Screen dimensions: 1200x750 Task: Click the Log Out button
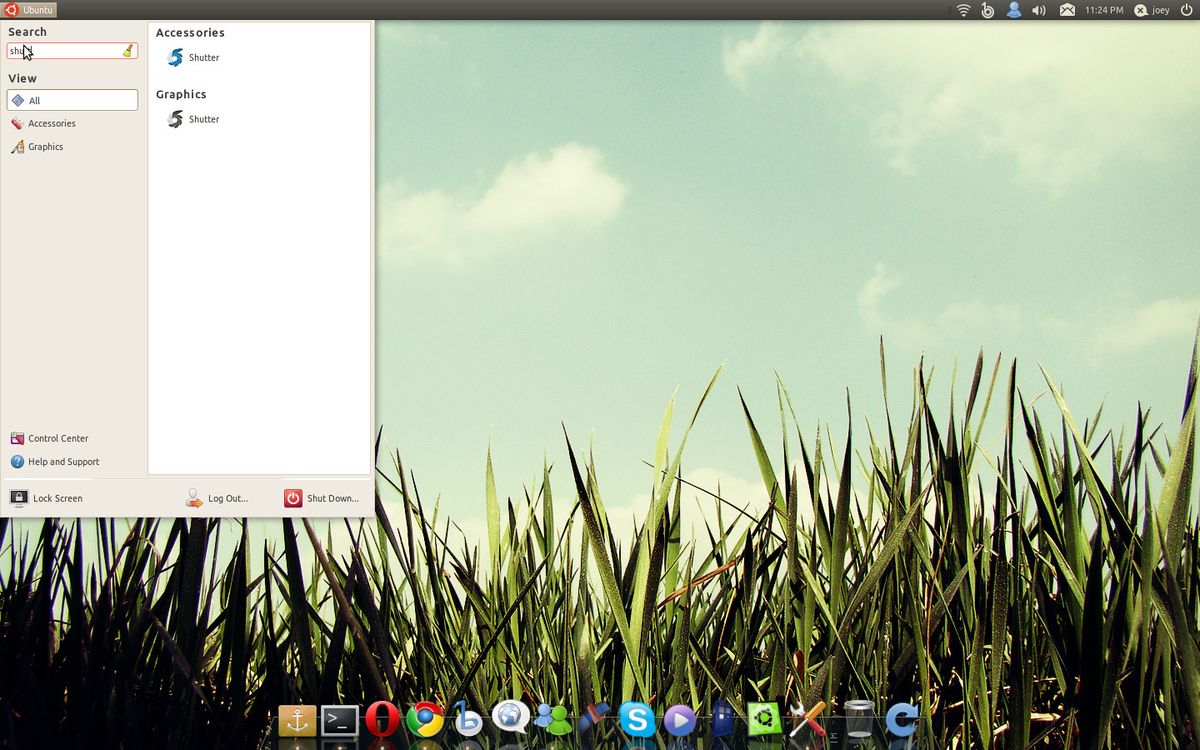click(x=217, y=498)
